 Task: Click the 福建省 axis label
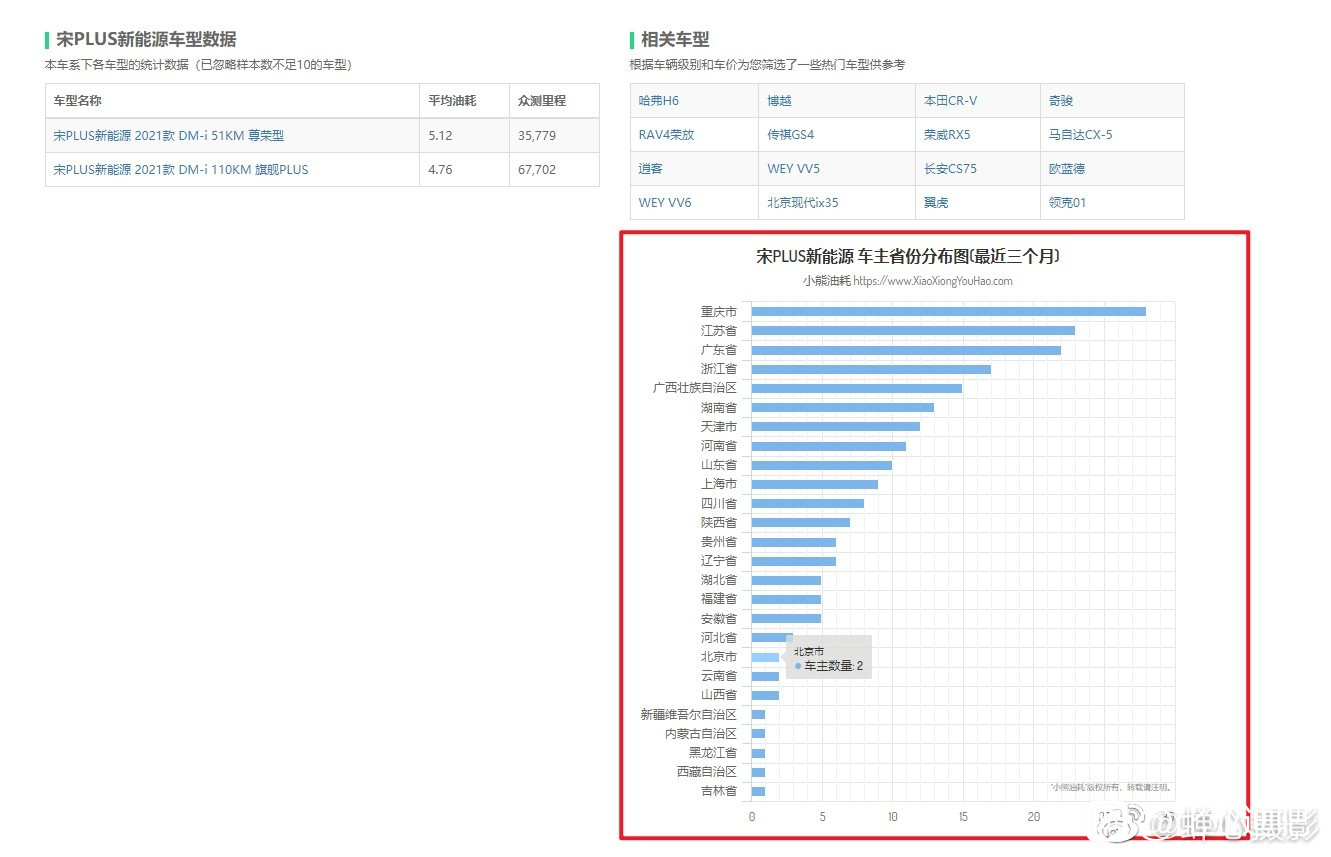pyautogui.click(x=718, y=599)
